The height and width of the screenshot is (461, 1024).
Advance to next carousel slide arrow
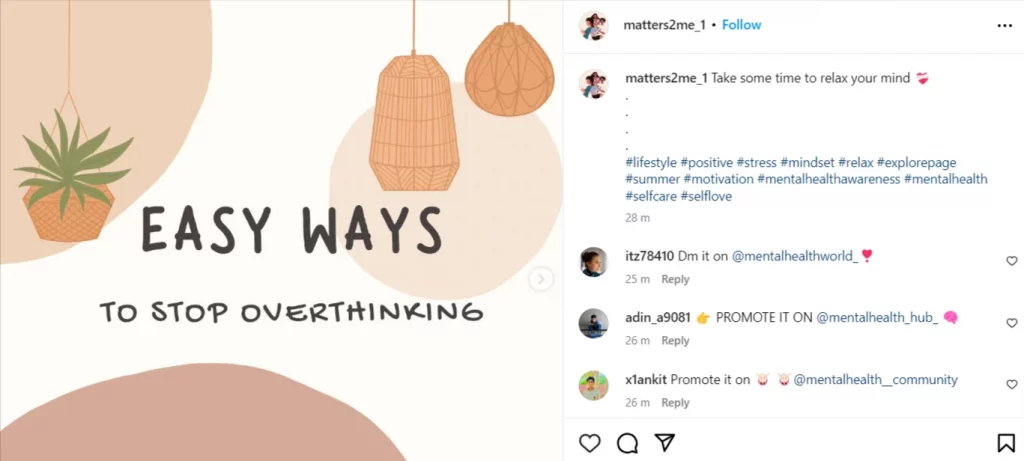click(541, 279)
